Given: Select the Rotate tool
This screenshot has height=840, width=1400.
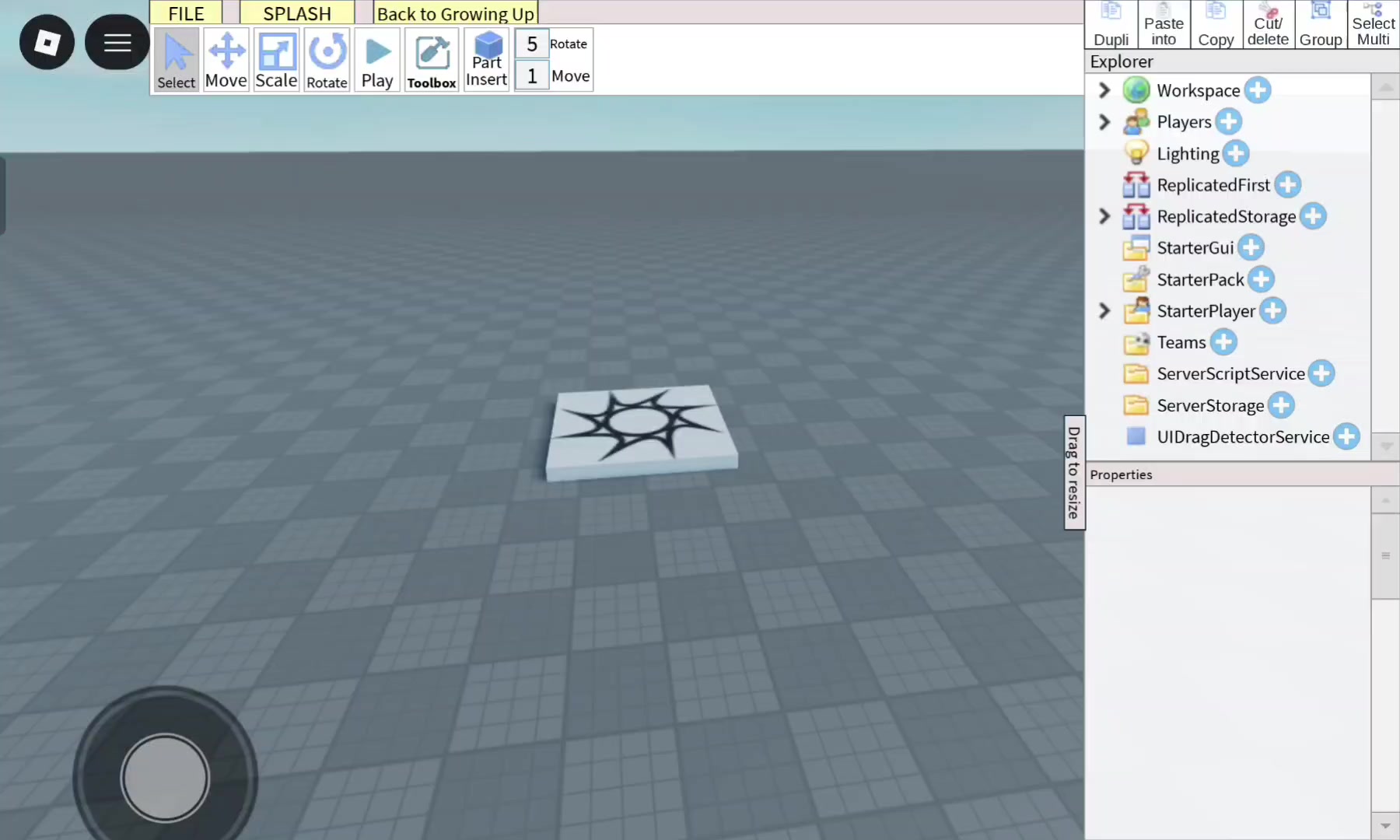Looking at the screenshot, I should (327, 60).
